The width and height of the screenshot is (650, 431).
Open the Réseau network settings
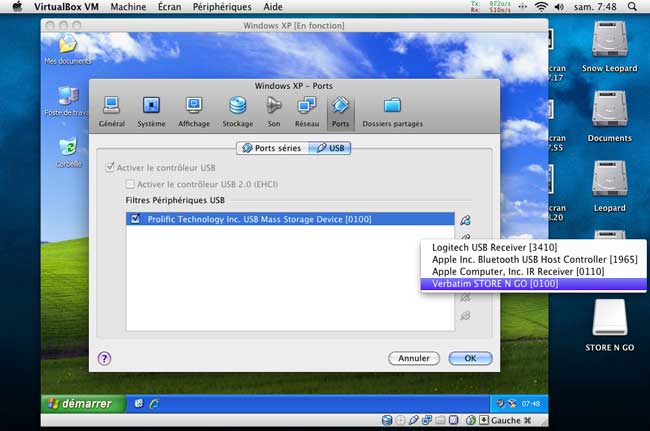[307, 111]
